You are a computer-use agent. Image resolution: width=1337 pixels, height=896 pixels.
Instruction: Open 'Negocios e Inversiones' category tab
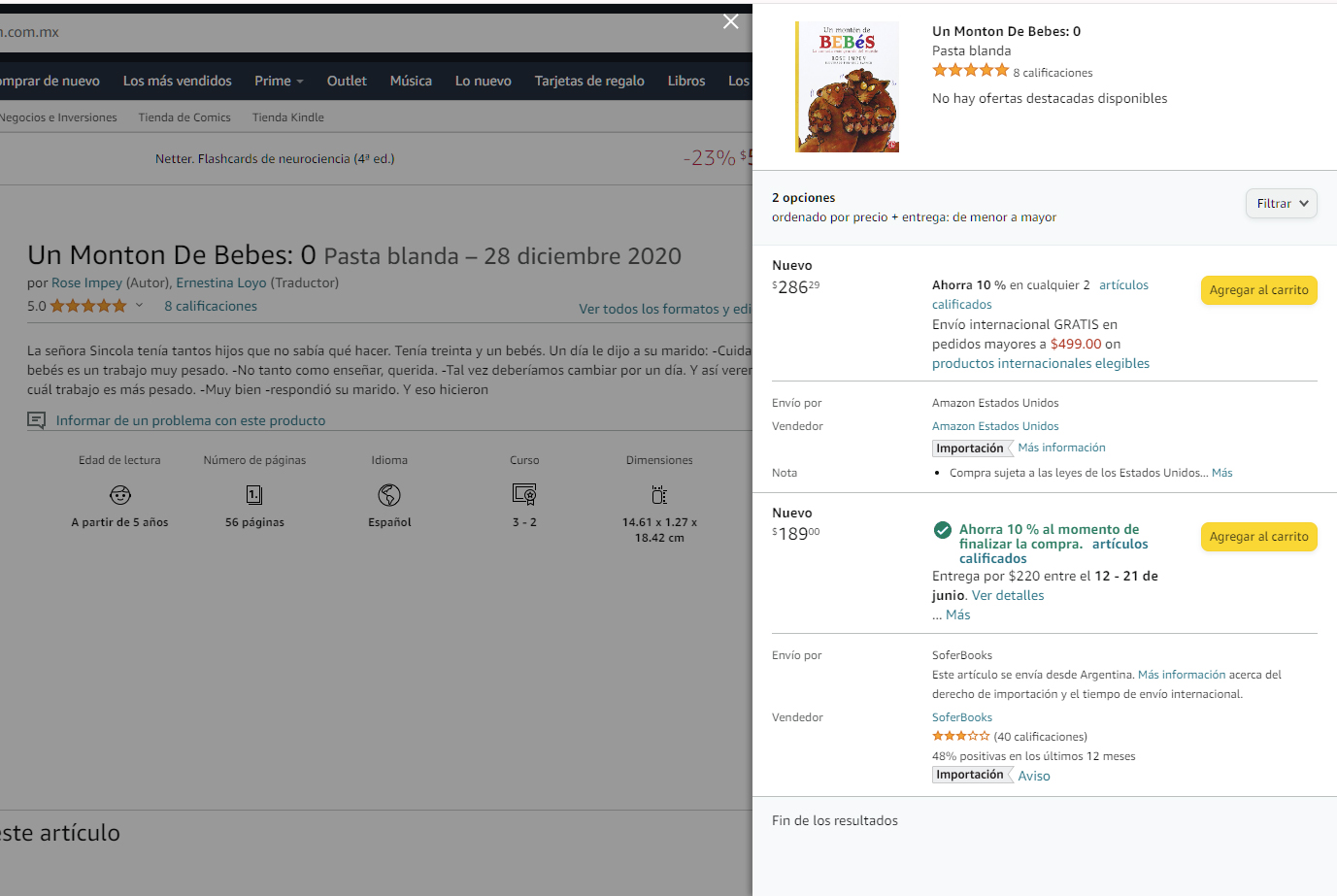tap(58, 117)
